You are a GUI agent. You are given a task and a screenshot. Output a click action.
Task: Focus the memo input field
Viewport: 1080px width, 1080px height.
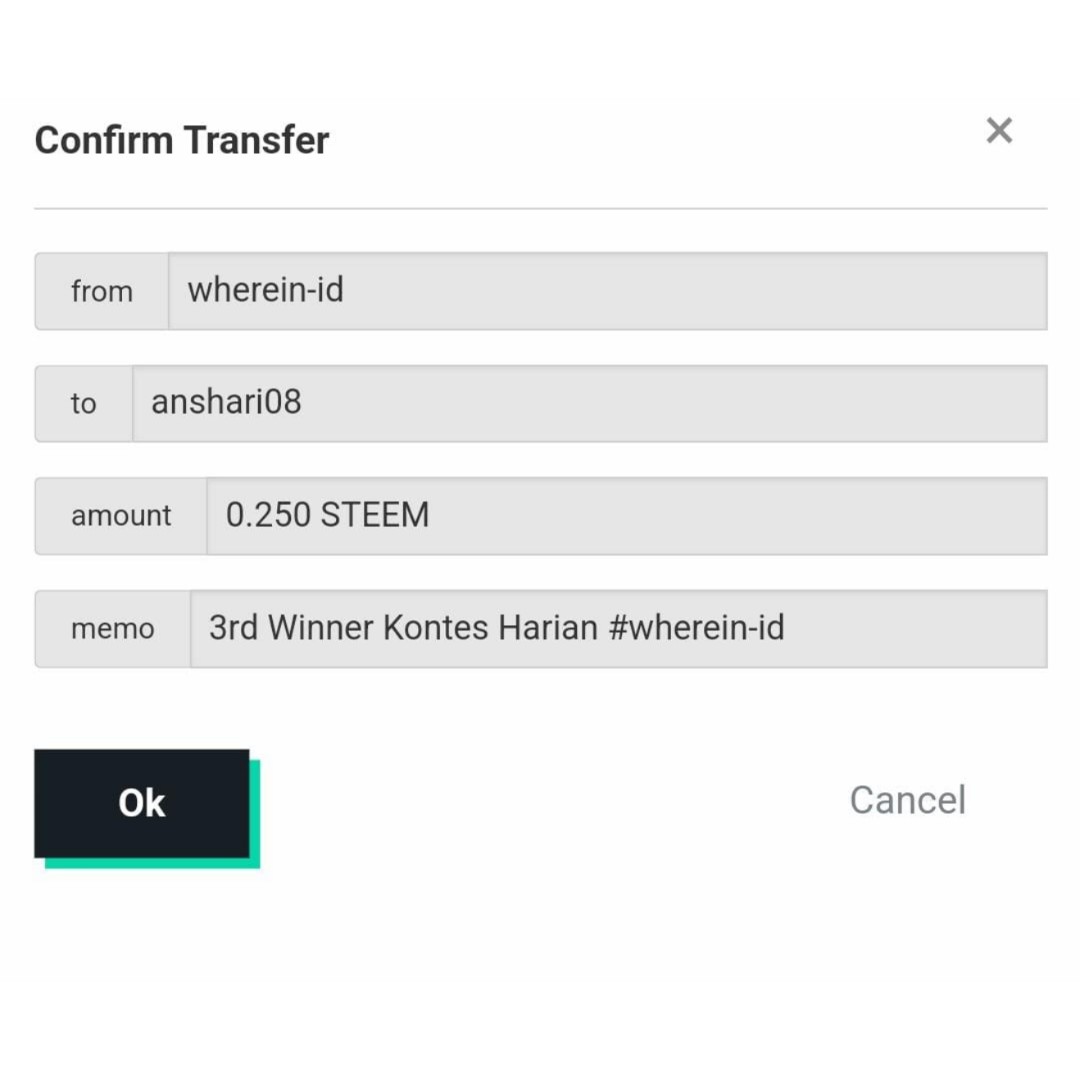point(900,628)
